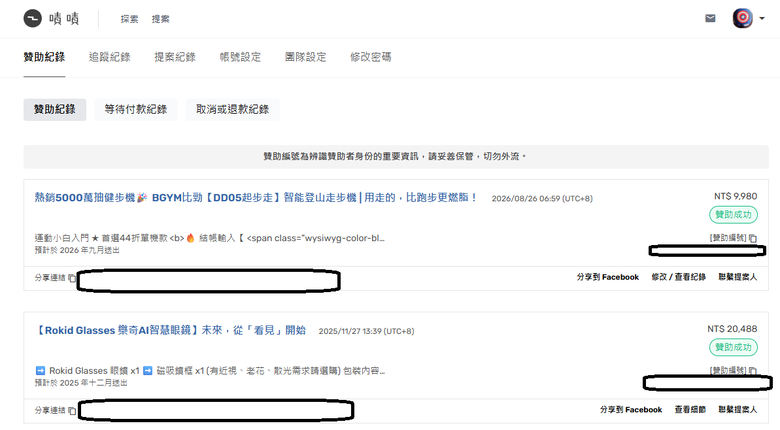Show the 取消或退款紀錄 list
Viewport: 780px width, 430px height.
[232, 109]
